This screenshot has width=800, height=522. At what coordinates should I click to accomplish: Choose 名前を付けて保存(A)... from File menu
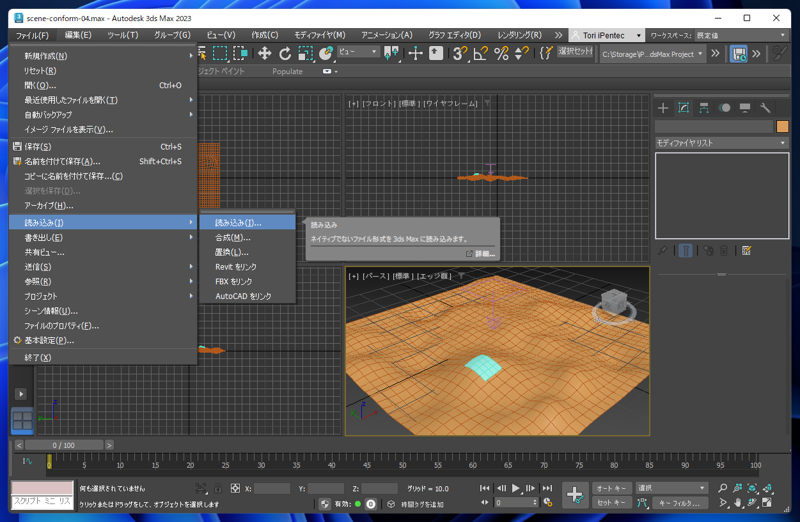click(x=103, y=161)
